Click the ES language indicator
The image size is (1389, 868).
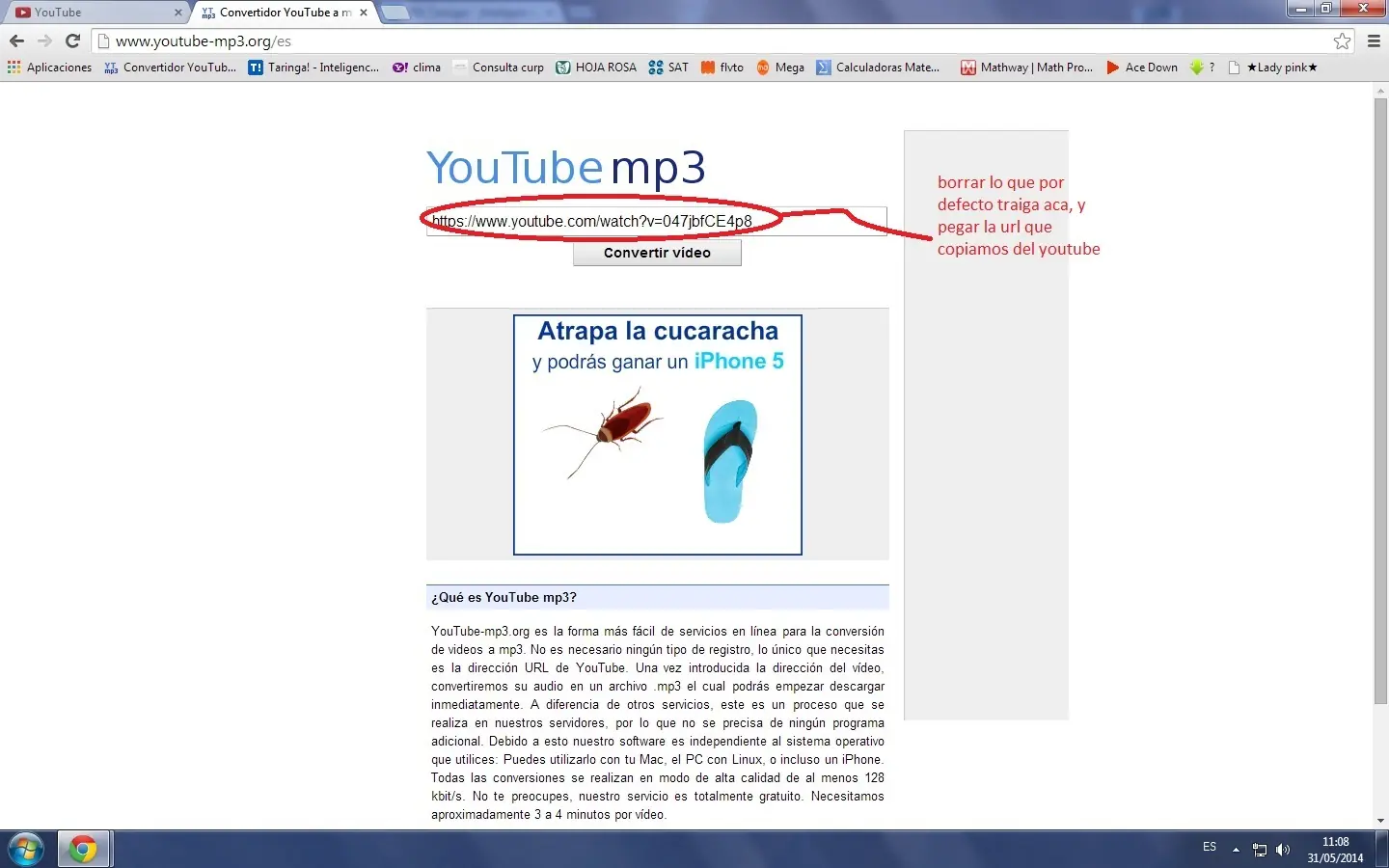1210,847
